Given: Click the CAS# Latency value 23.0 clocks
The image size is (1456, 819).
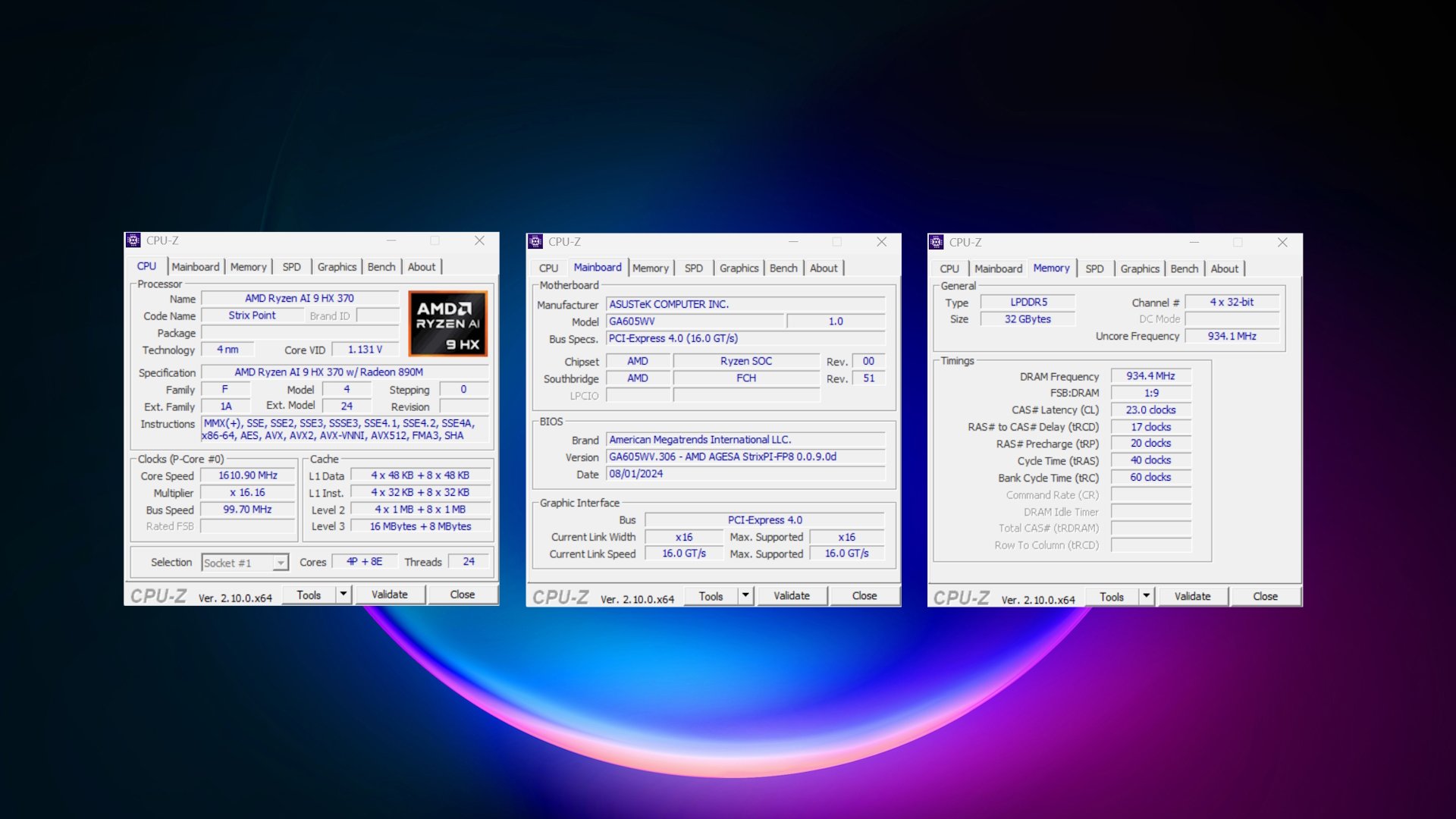Looking at the screenshot, I should pos(1150,409).
